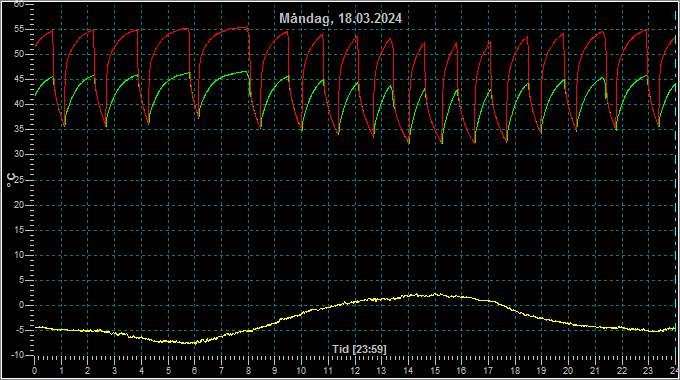The width and height of the screenshot is (680, 380).
Task: Select hour 23 on the time axis
Action: point(648,371)
